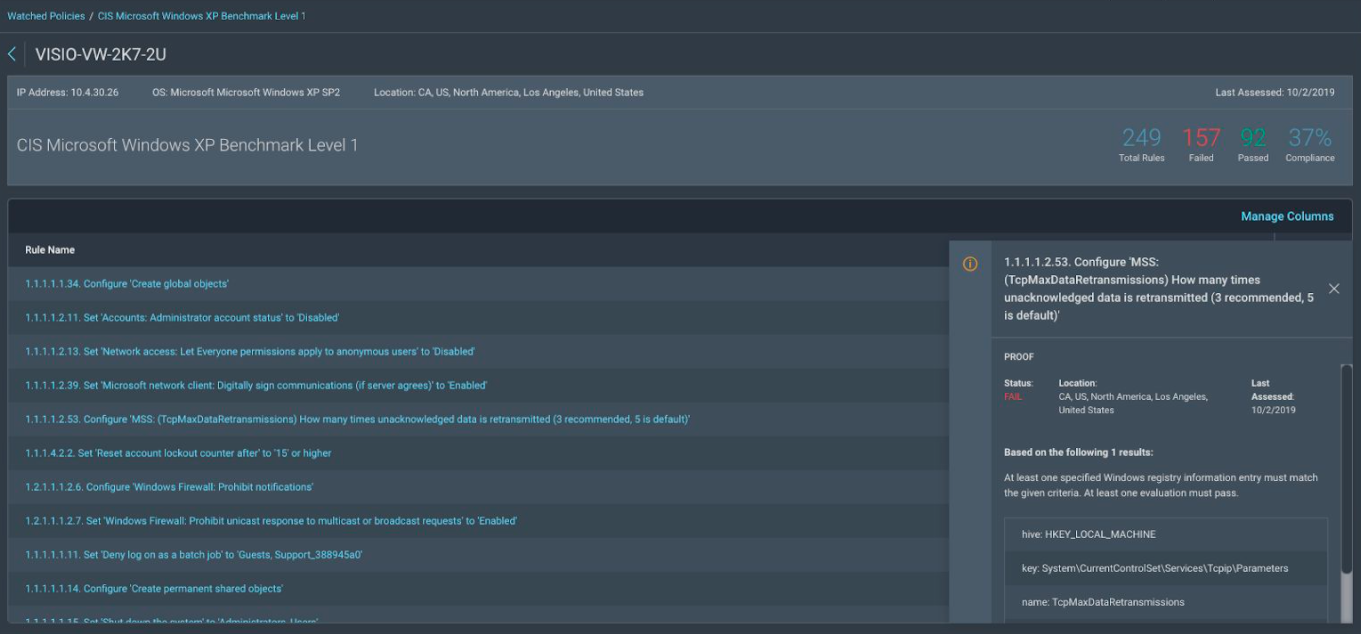The height and width of the screenshot is (634, 1361).
Task: Open Manage Columns
Action: pos(1286,216)
